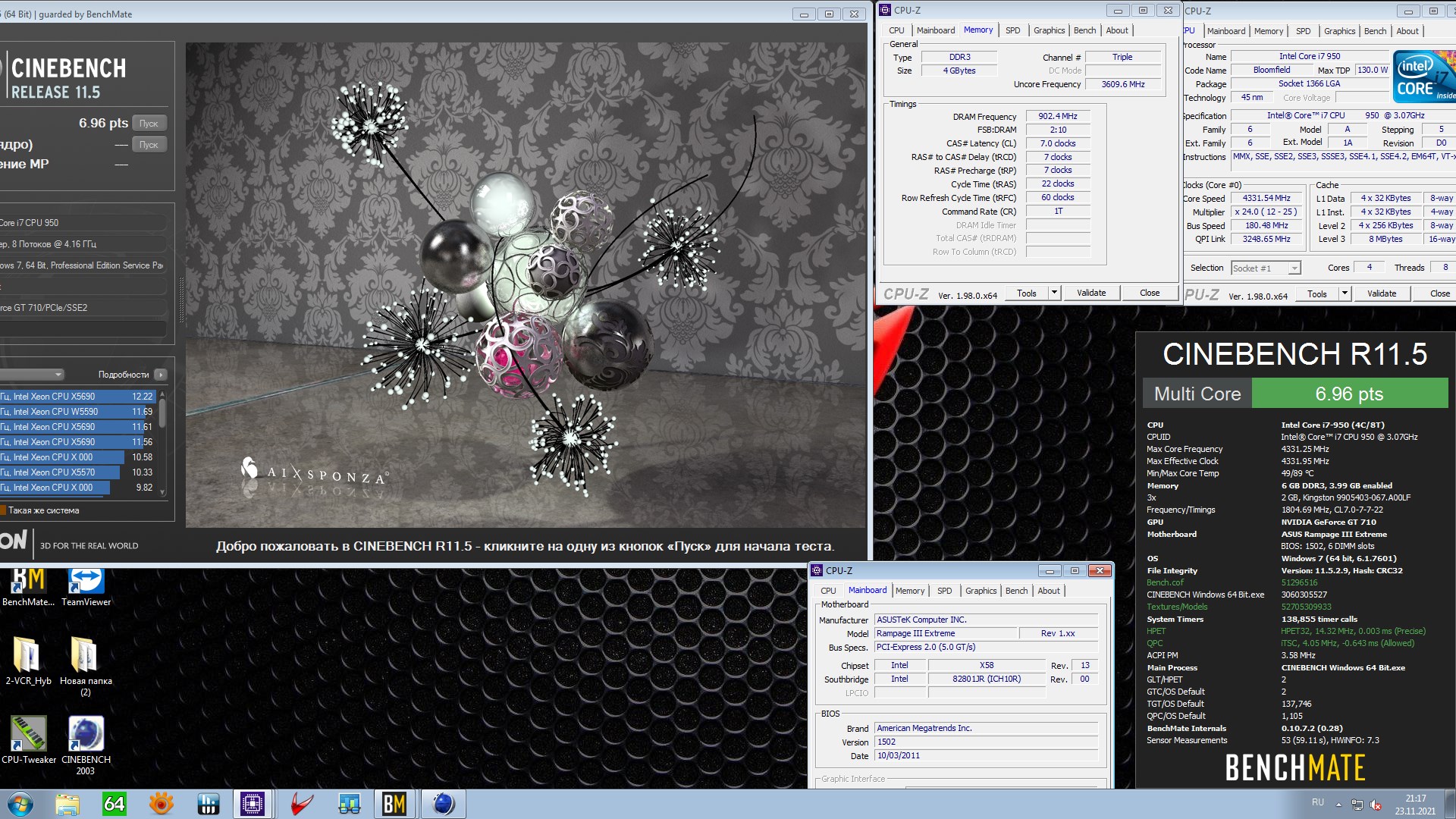1456x819 pixels.
Task: Click the muted speaker volume tray icon
Action: (1376, 805)
